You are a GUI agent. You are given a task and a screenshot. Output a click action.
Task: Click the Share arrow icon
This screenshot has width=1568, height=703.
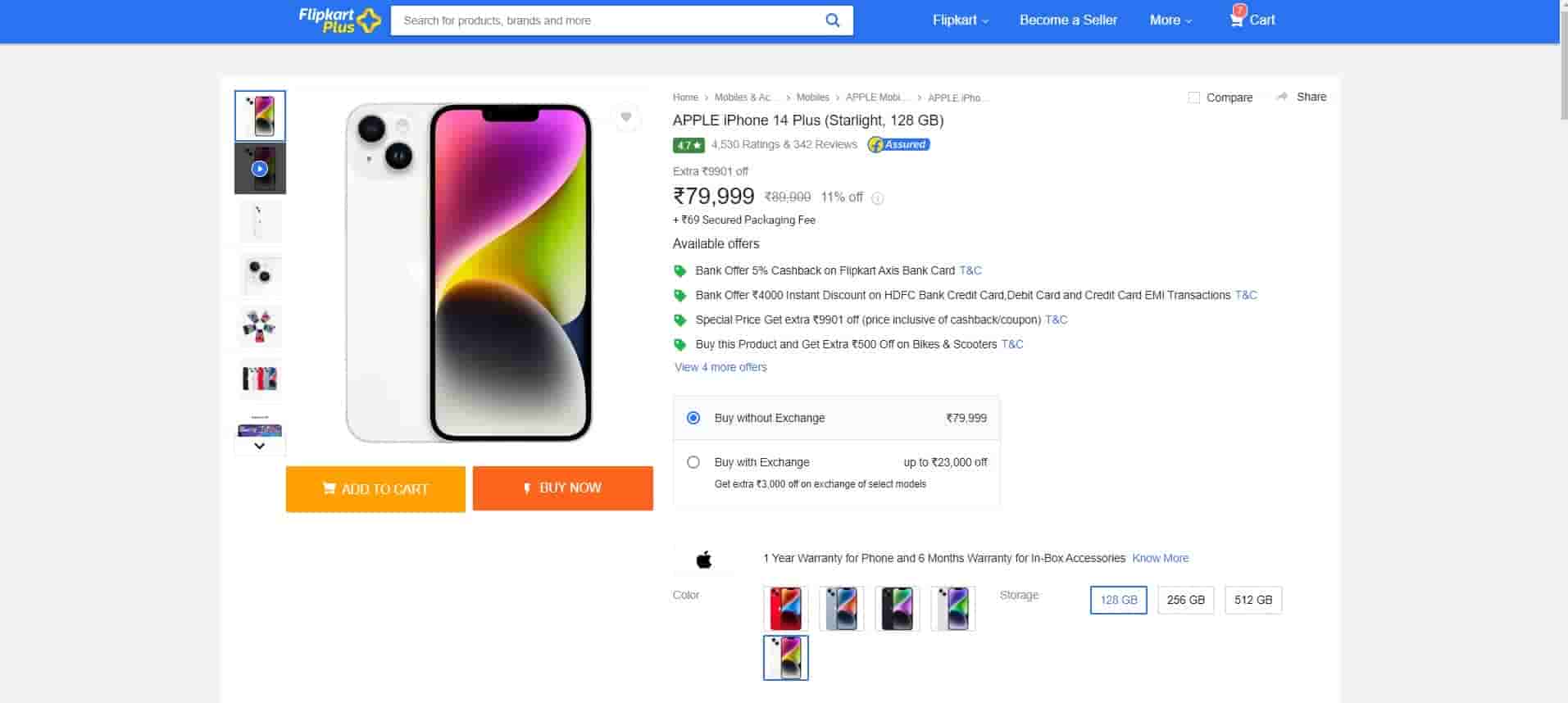click(x=1282, y=97)
